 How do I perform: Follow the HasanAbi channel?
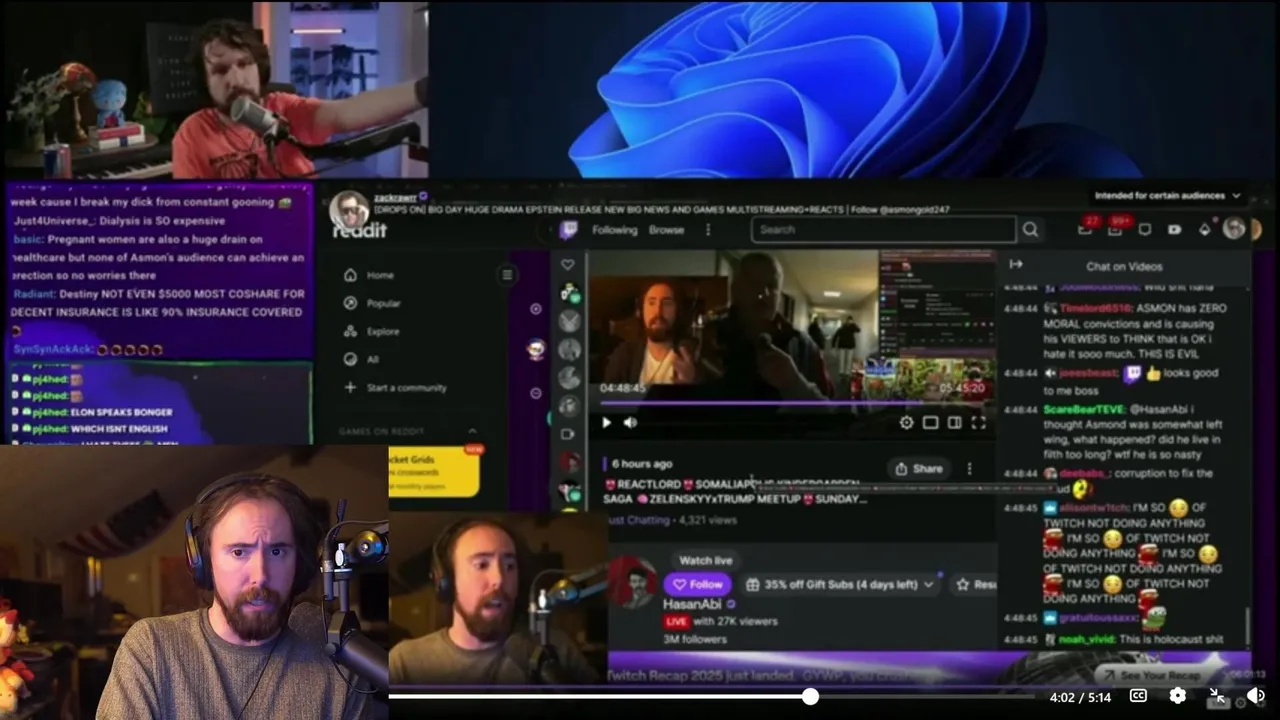(x=697, y=584)
